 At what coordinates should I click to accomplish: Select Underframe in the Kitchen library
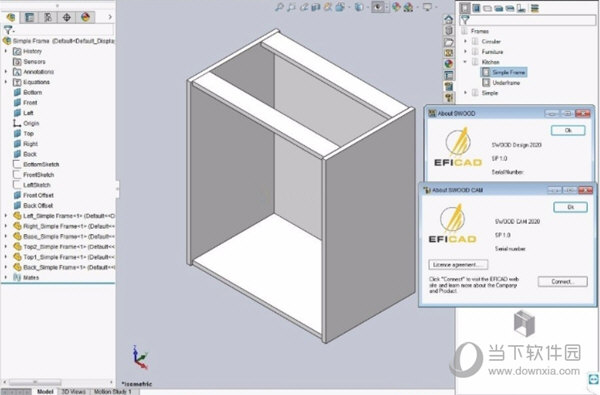501,82
